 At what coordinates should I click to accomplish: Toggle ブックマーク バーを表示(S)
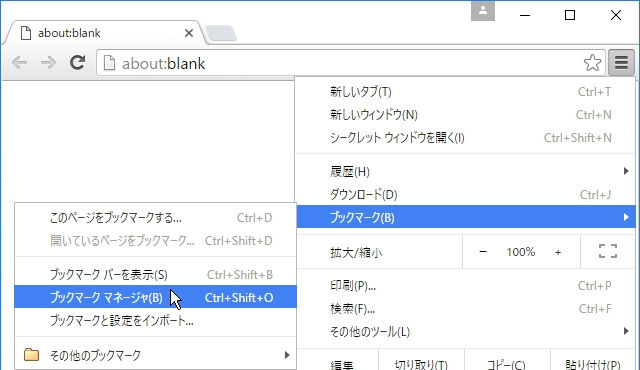[x=155, y=275]
